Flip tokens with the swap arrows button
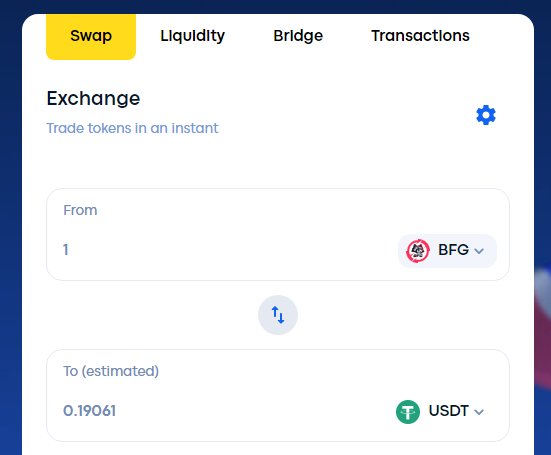Image resolution: width=551 pixels, height=455 pixels. point(278,315)
